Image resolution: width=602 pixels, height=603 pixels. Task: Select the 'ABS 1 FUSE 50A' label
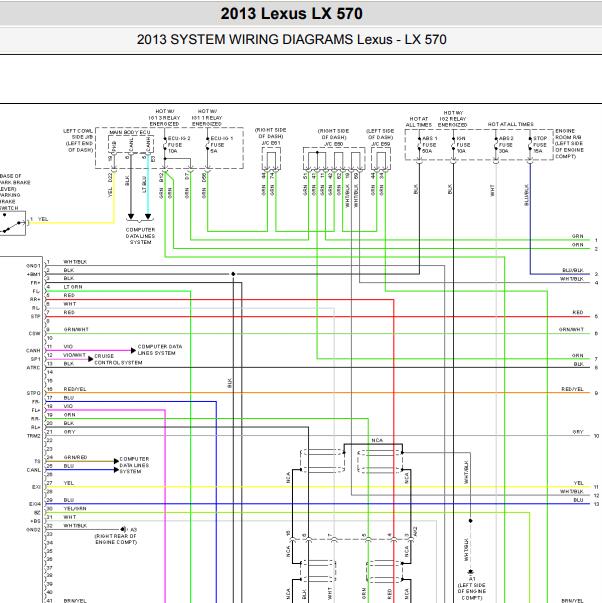(429, 145)
